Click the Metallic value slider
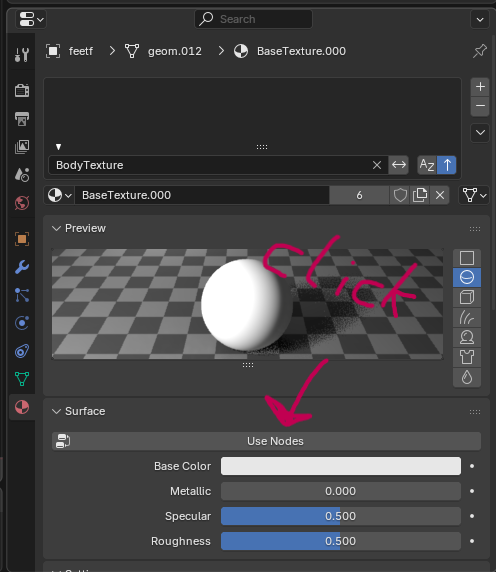Screen dimensions: 496x572 tap(341, 491)
